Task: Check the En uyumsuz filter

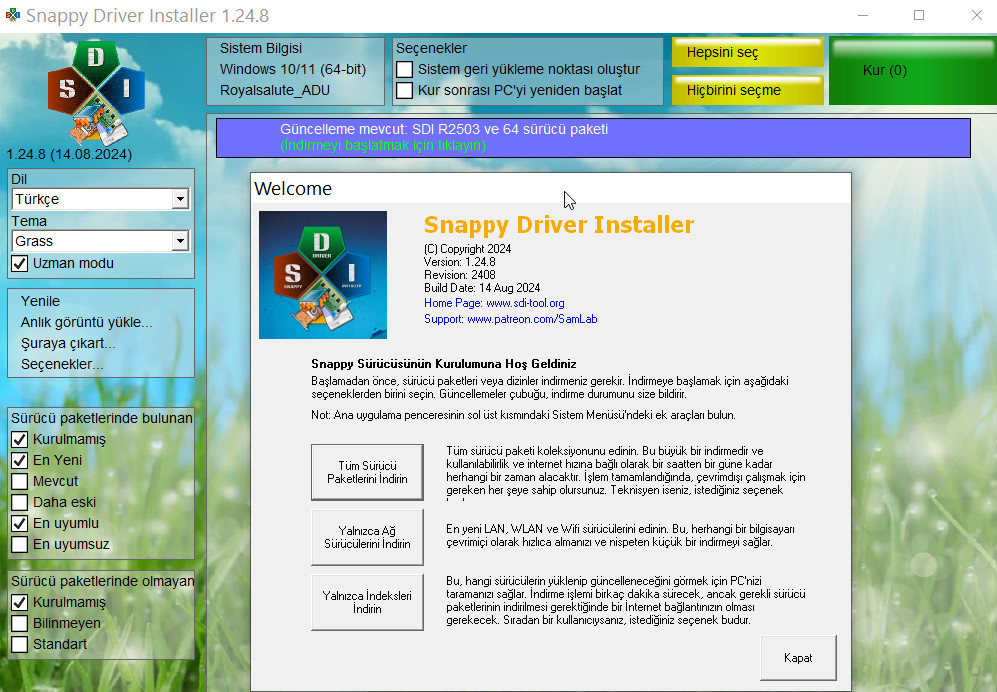Action: point(20,544)
